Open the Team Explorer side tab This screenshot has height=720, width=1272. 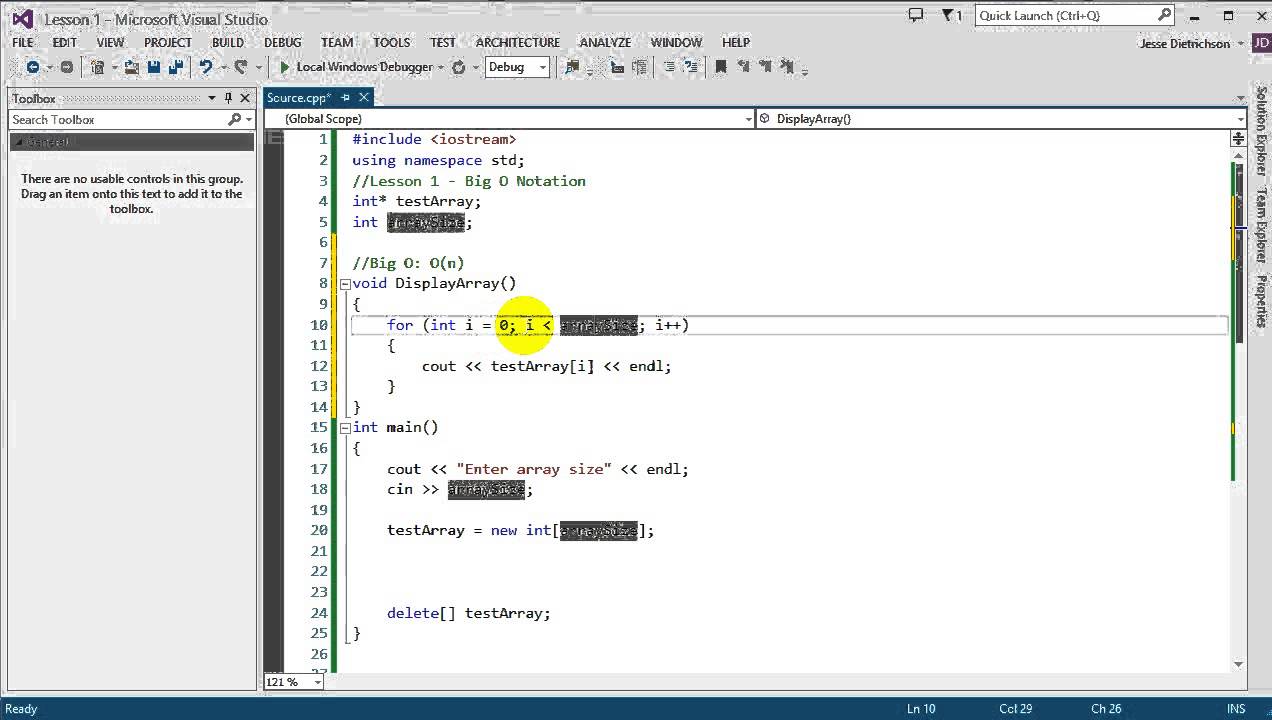1262,225
